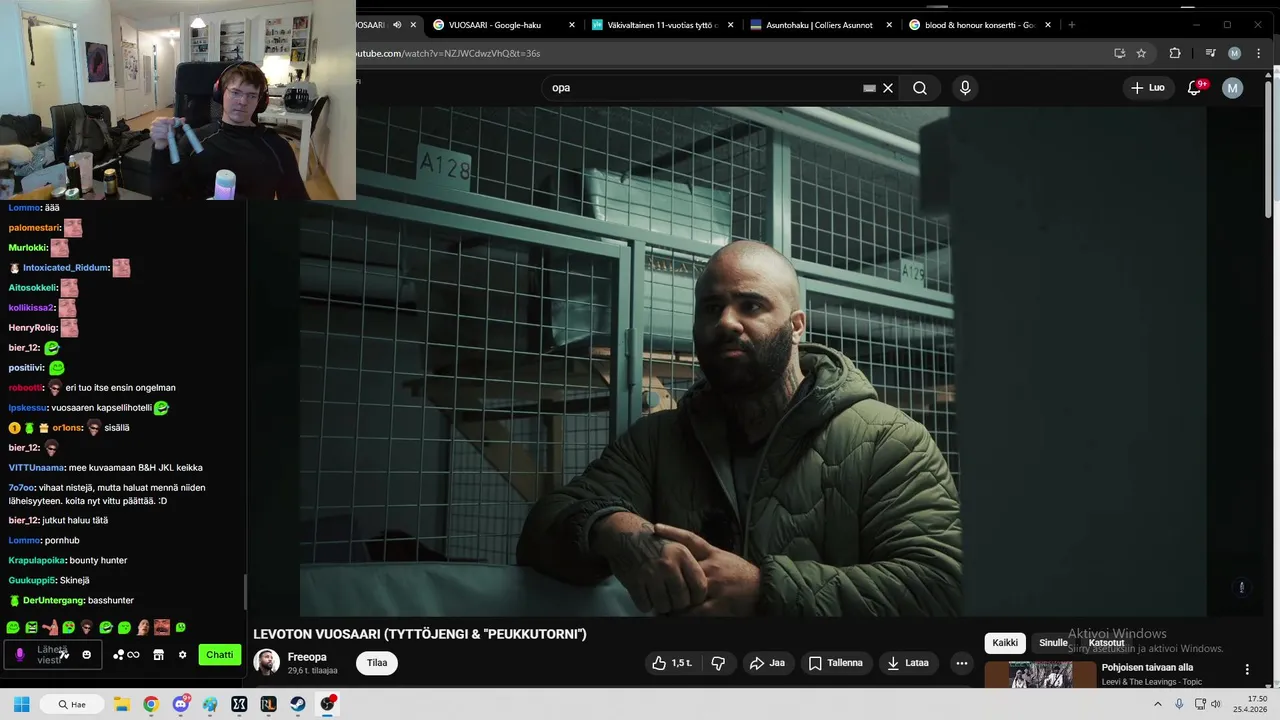1280x720 pixels.
Task: Open YouTube notifications bell
Action: click(x=1194, y=88)
